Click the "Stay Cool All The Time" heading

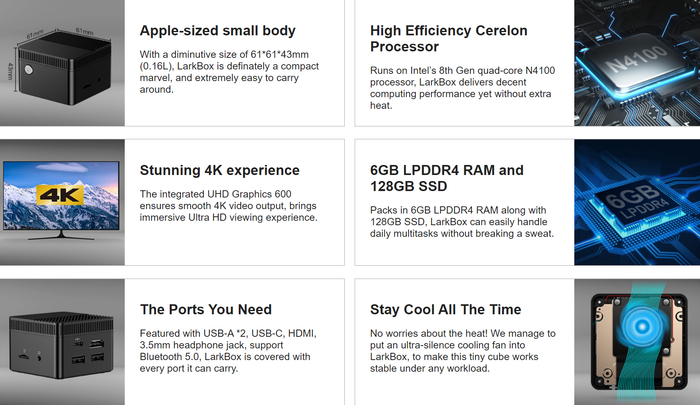tap(445, 309)
